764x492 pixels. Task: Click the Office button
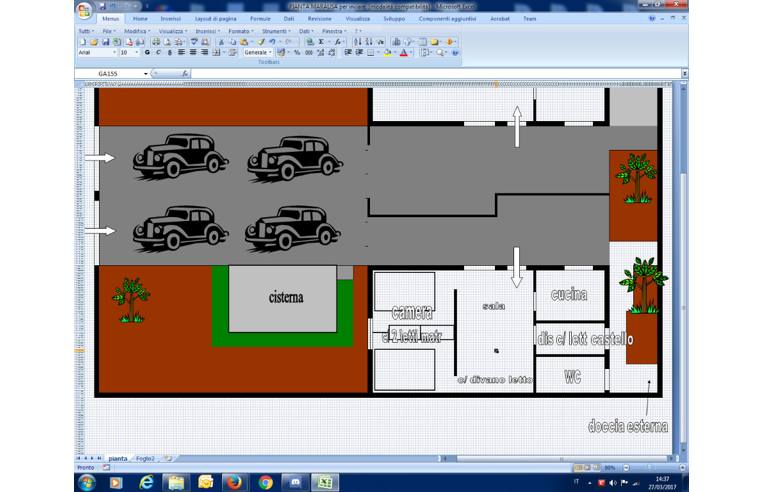(x=84, y=12)
